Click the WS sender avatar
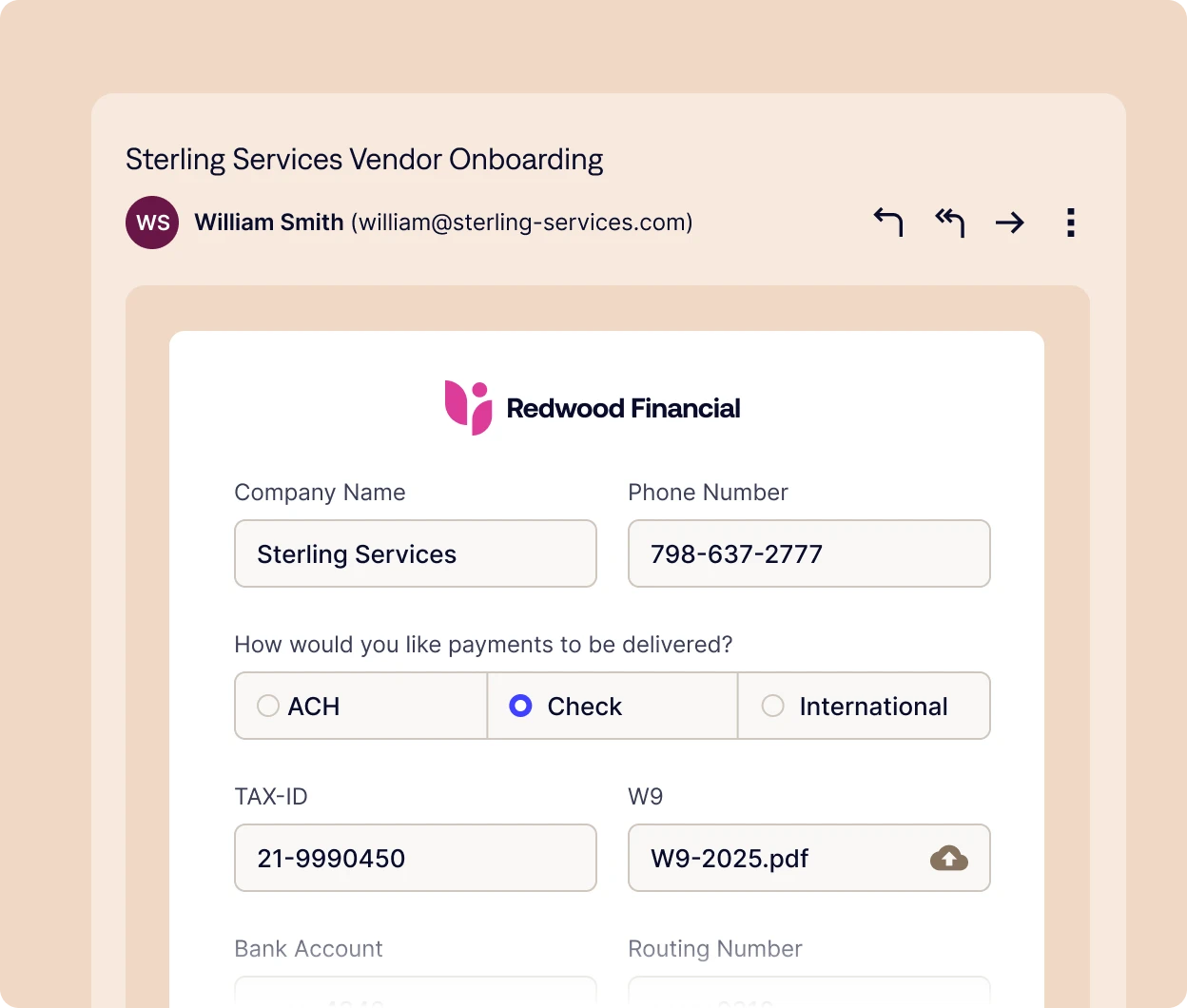 click(152, 223)
